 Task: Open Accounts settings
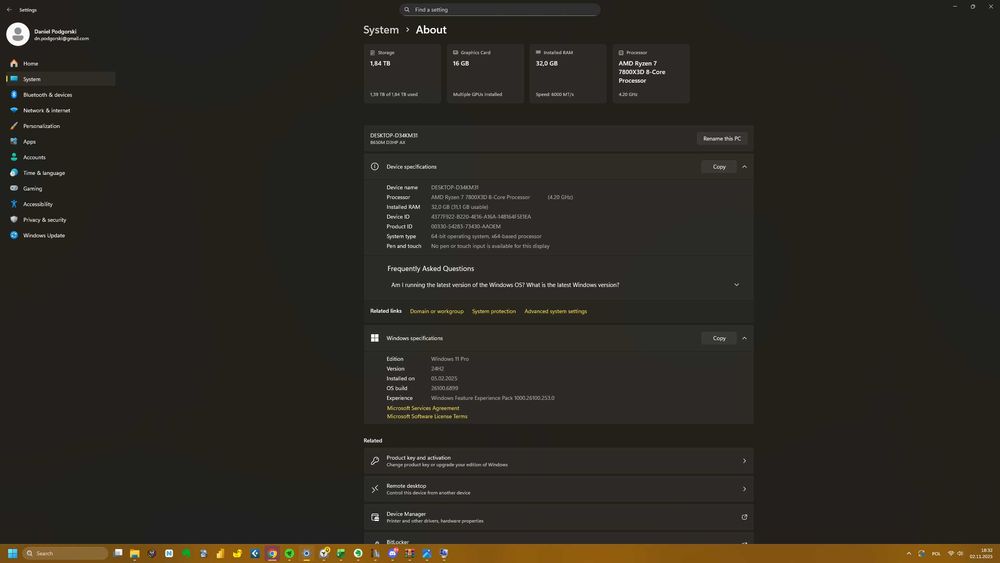coord(34,157)
